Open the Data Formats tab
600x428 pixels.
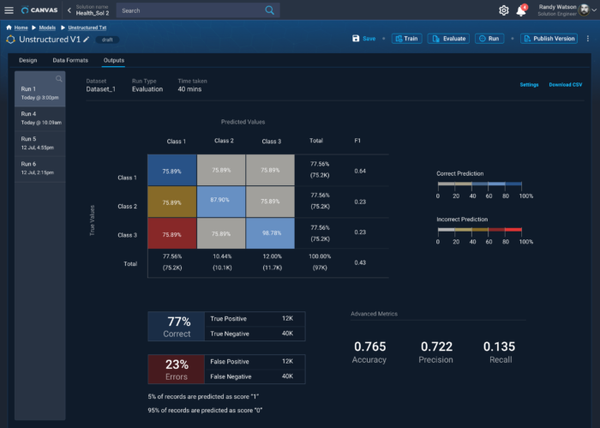pos(71,60)
